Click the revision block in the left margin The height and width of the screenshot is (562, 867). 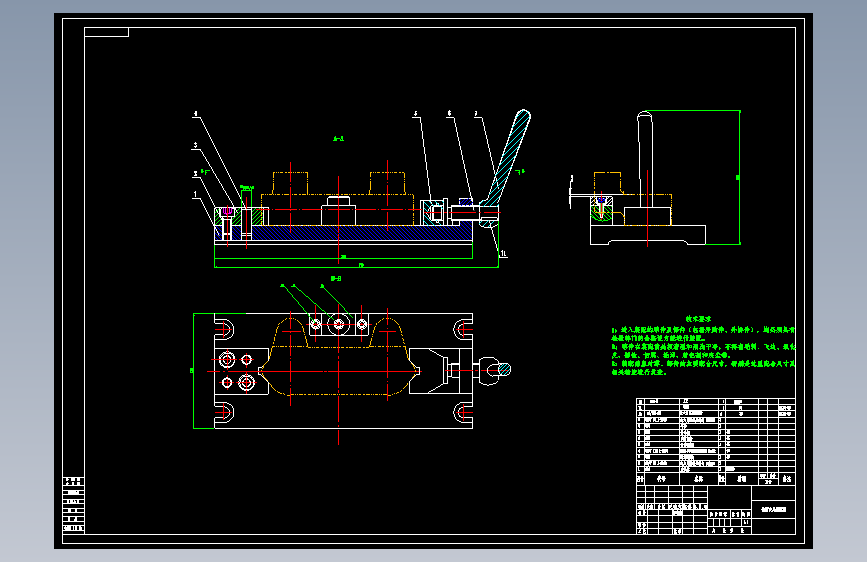click(x=74, y=504)
